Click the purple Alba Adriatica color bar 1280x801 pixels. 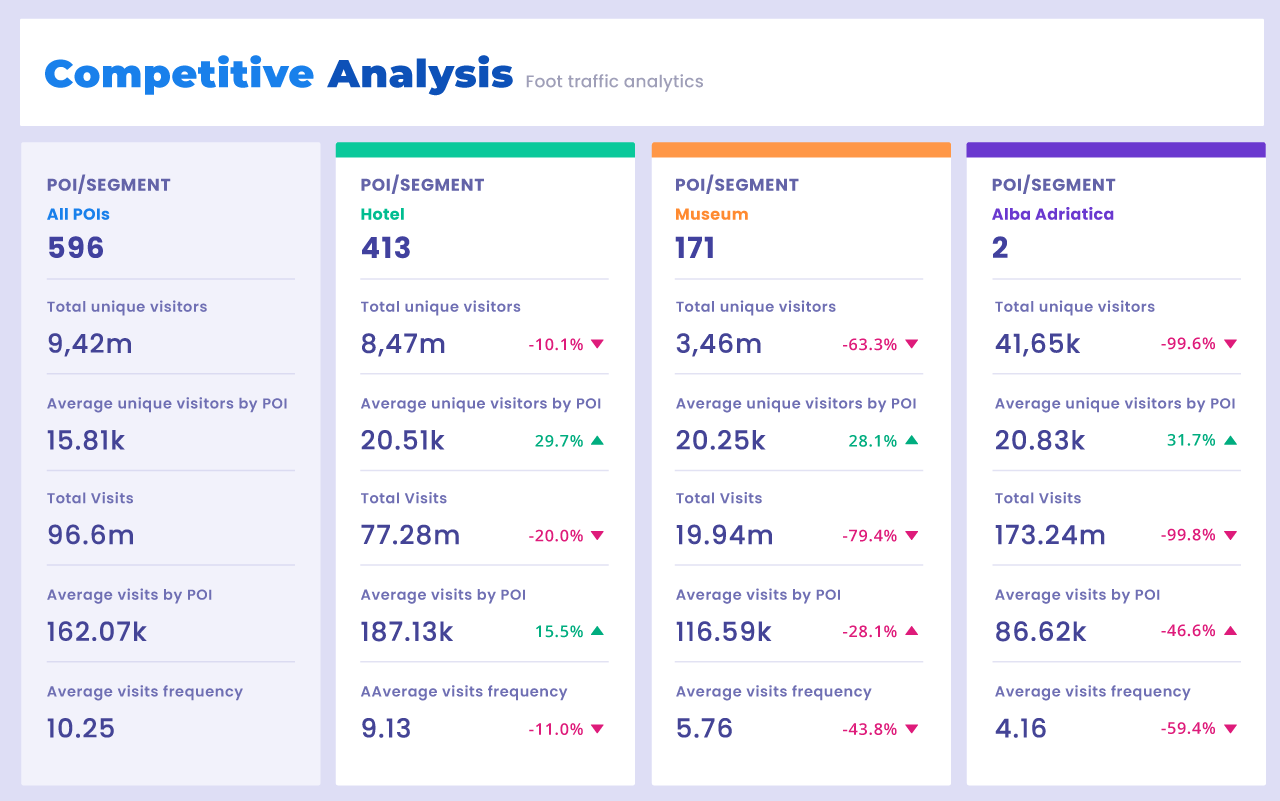[1115, 150]
